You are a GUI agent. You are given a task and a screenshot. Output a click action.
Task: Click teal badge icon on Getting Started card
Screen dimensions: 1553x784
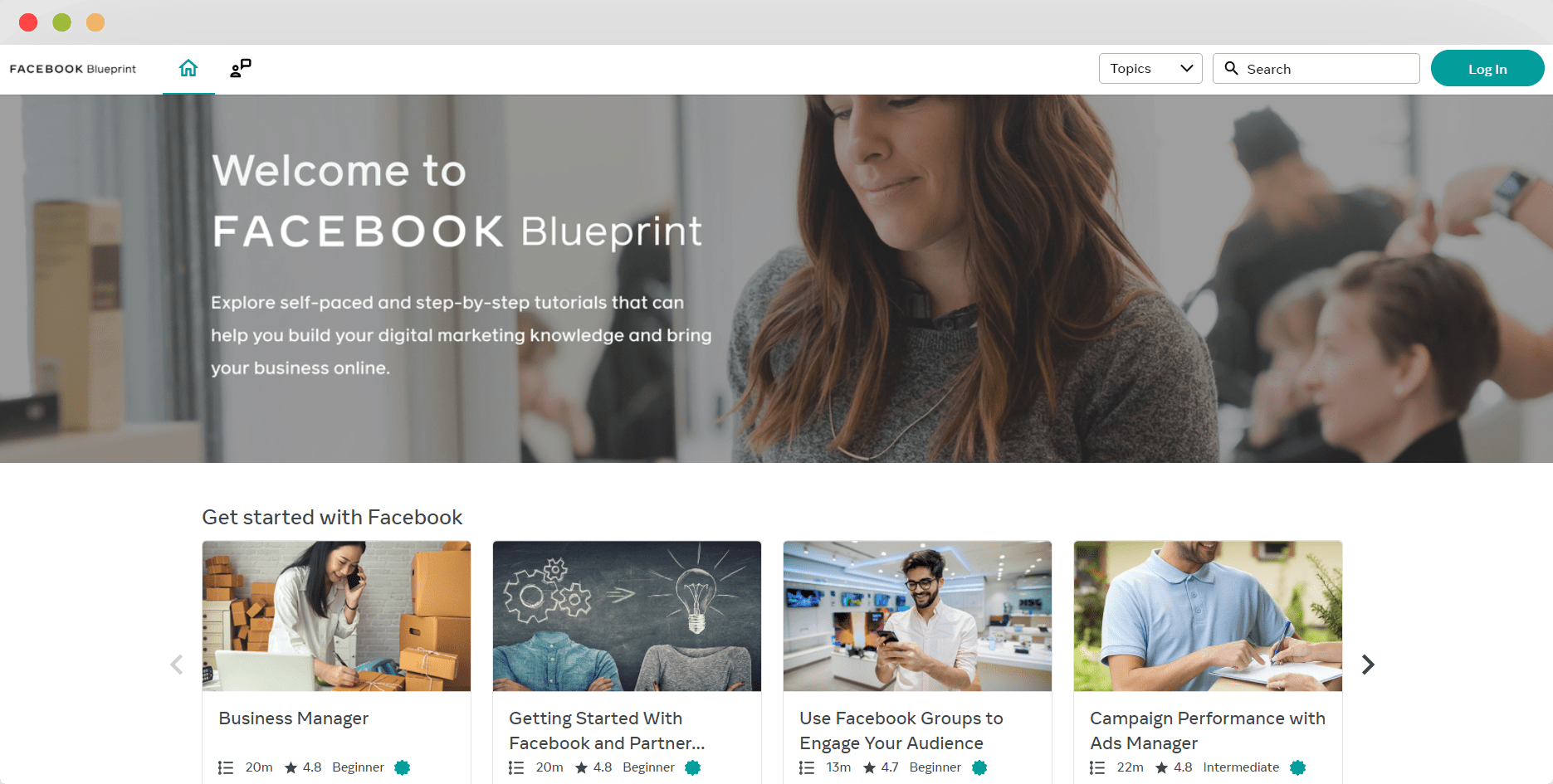point(693,768)
